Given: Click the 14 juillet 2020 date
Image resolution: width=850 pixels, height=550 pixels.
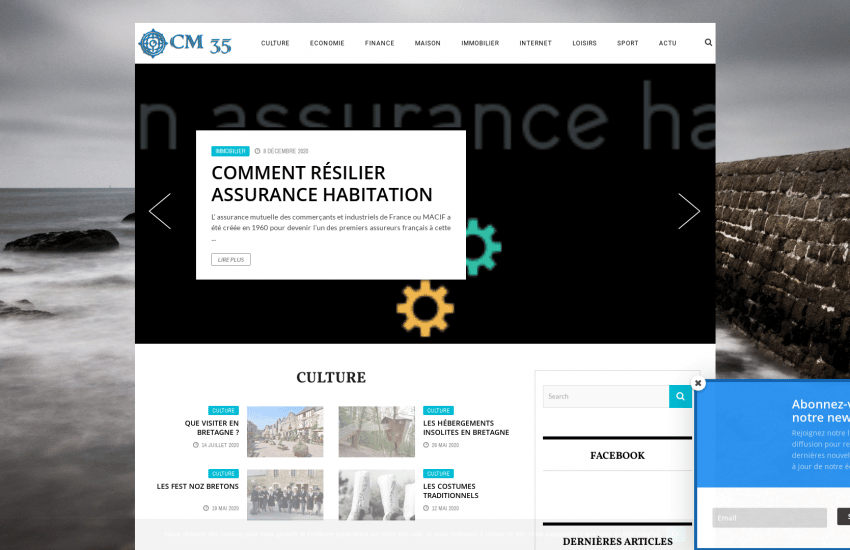Looking at the screenshot, I should click(216, 445).
